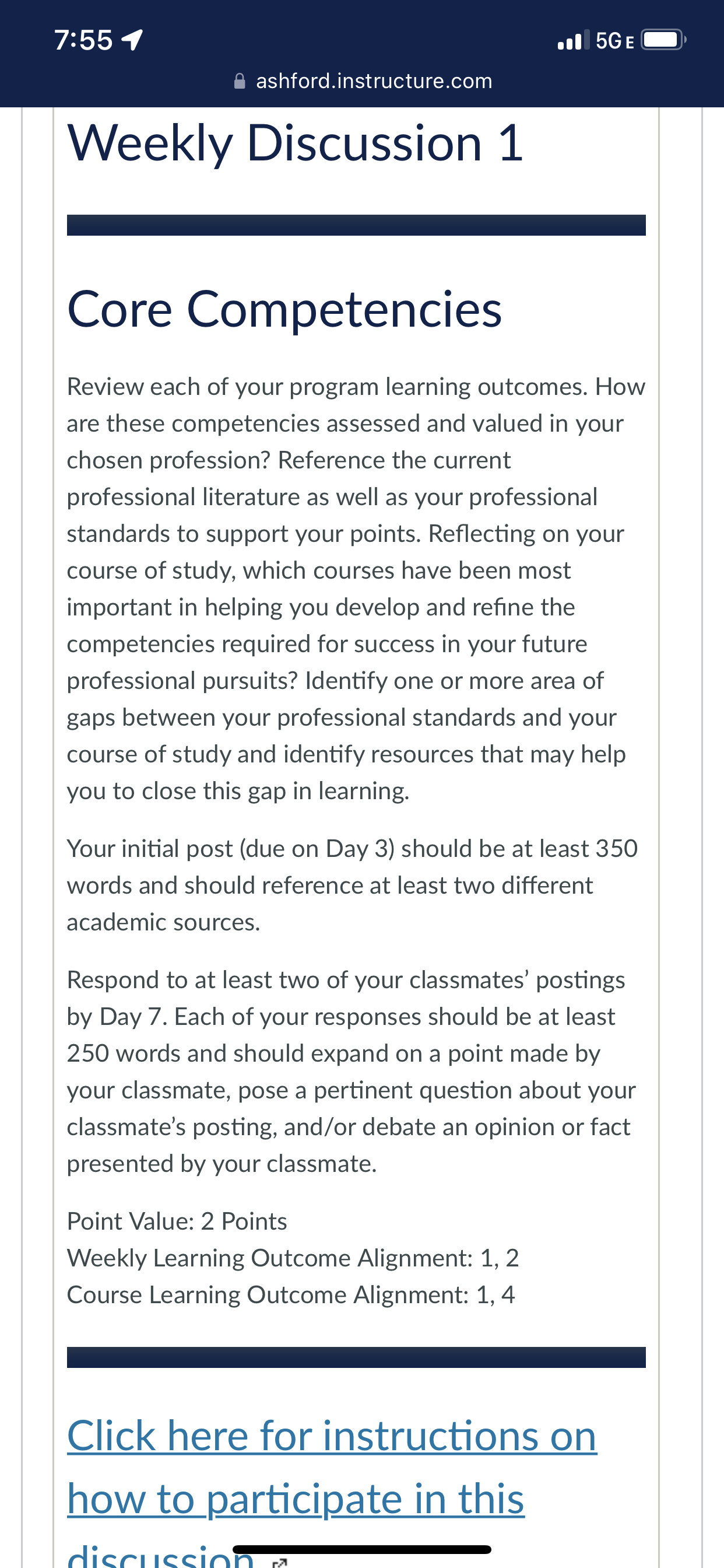This screenshot has height=1568, width=724.
Task: Tap the Weekly Discussion 1 title
Action: (x=295, y=143)
